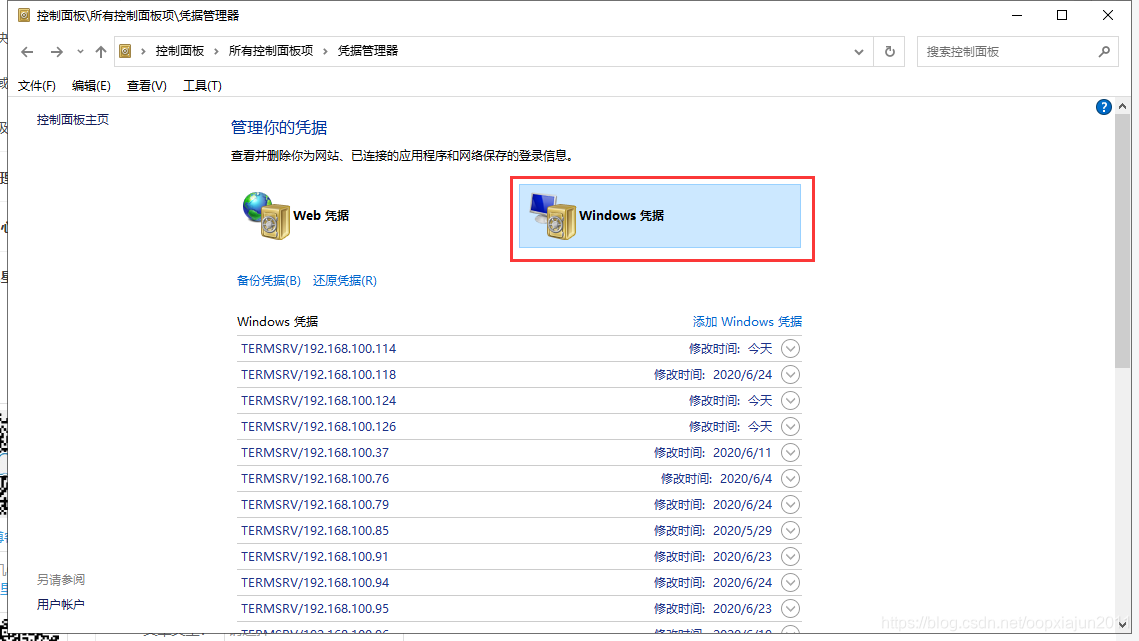
Task: Expand TERMSRV/192.168.100.91 credential chevron
Action: pyautogui.click(x=790, y=557)
